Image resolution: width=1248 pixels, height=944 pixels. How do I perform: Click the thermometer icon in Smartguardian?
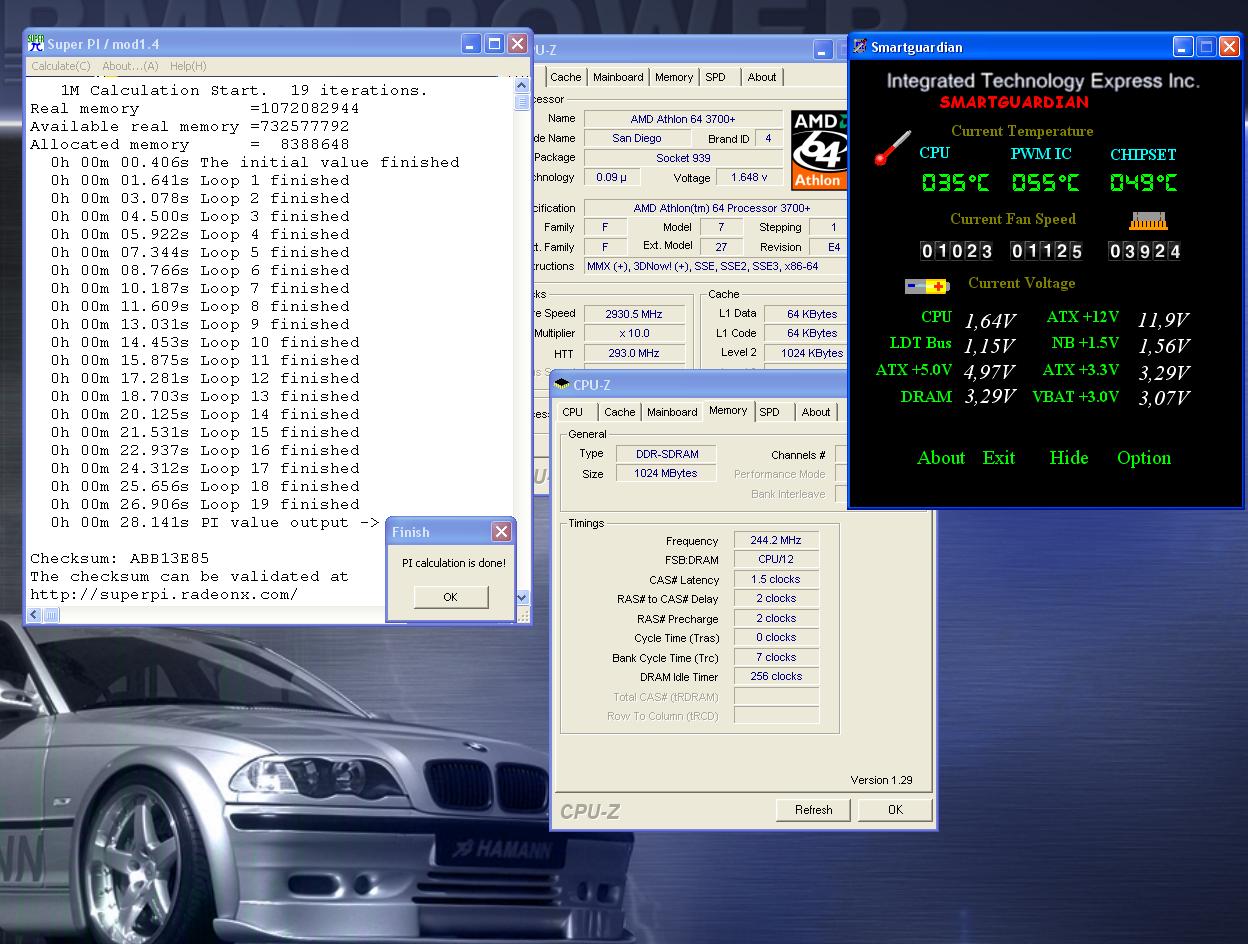click(892, 148)
